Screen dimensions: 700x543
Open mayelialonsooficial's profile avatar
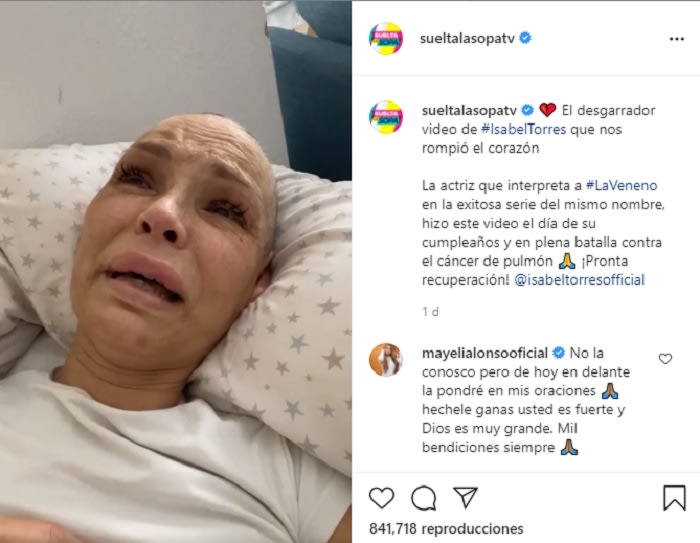click(386, 360)
